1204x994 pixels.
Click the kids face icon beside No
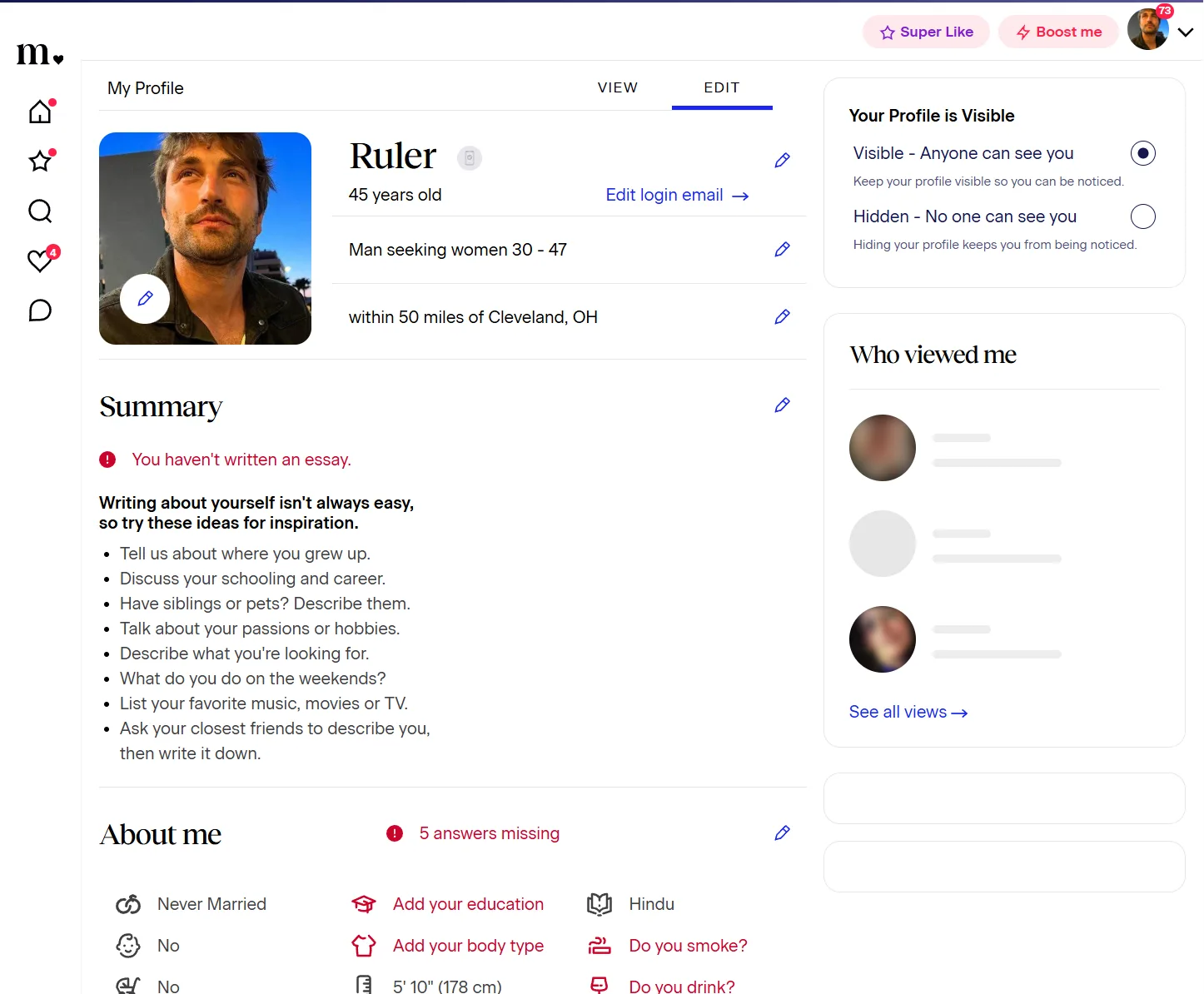point(128,946)
